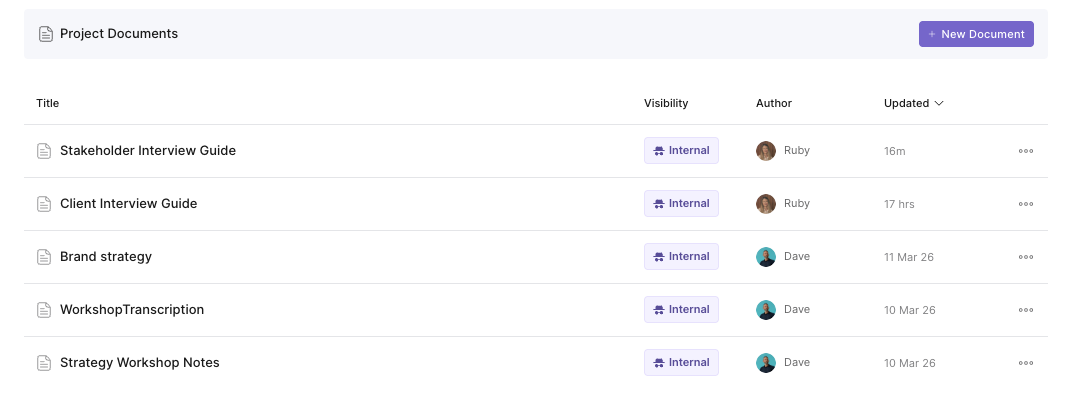The image size is (1083, 407).
Task: Click Internal badge on Stakeholder Interview Guide
Action: tap(681, 151)
